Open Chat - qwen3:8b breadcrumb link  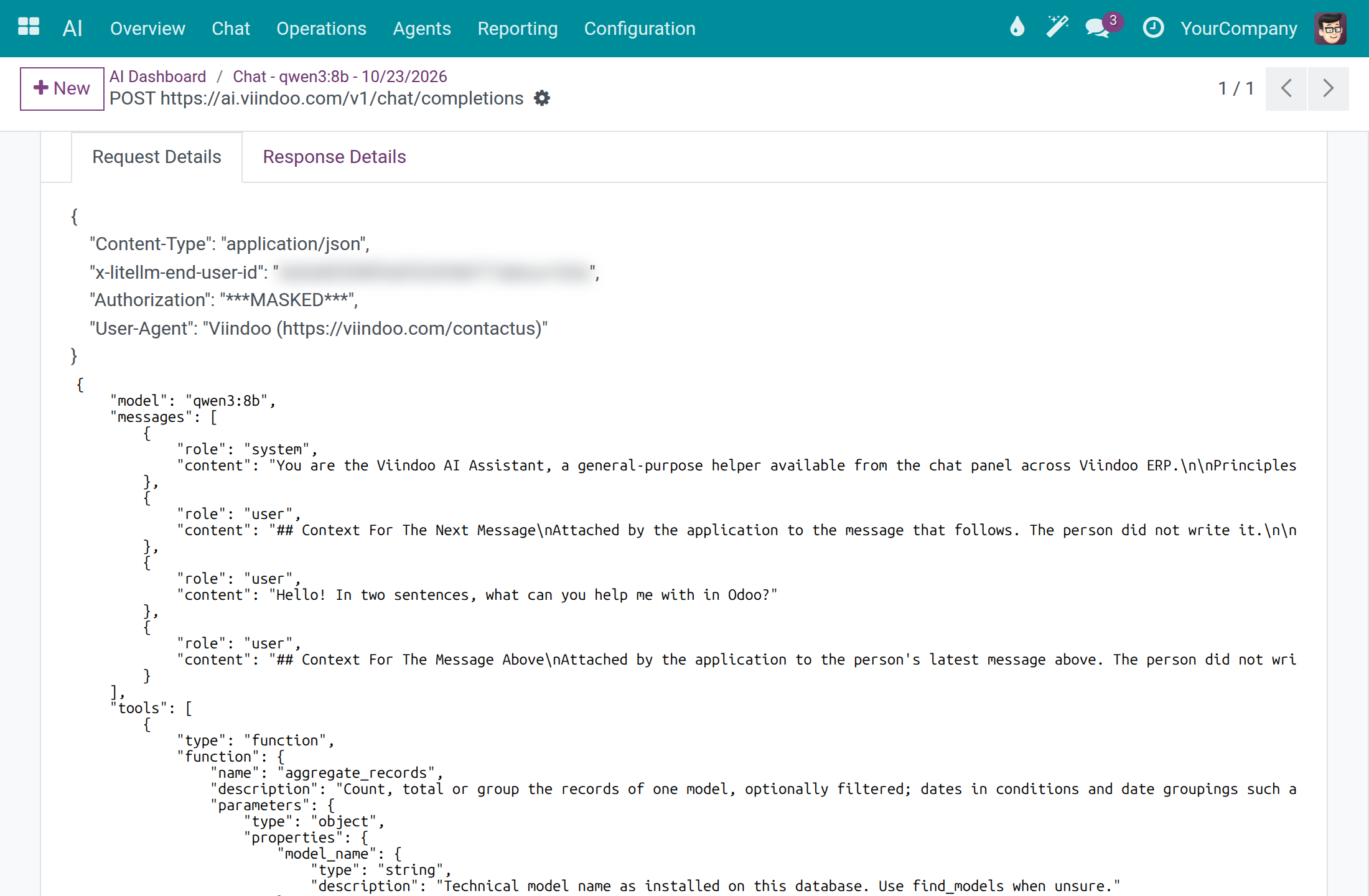[340, 77]
